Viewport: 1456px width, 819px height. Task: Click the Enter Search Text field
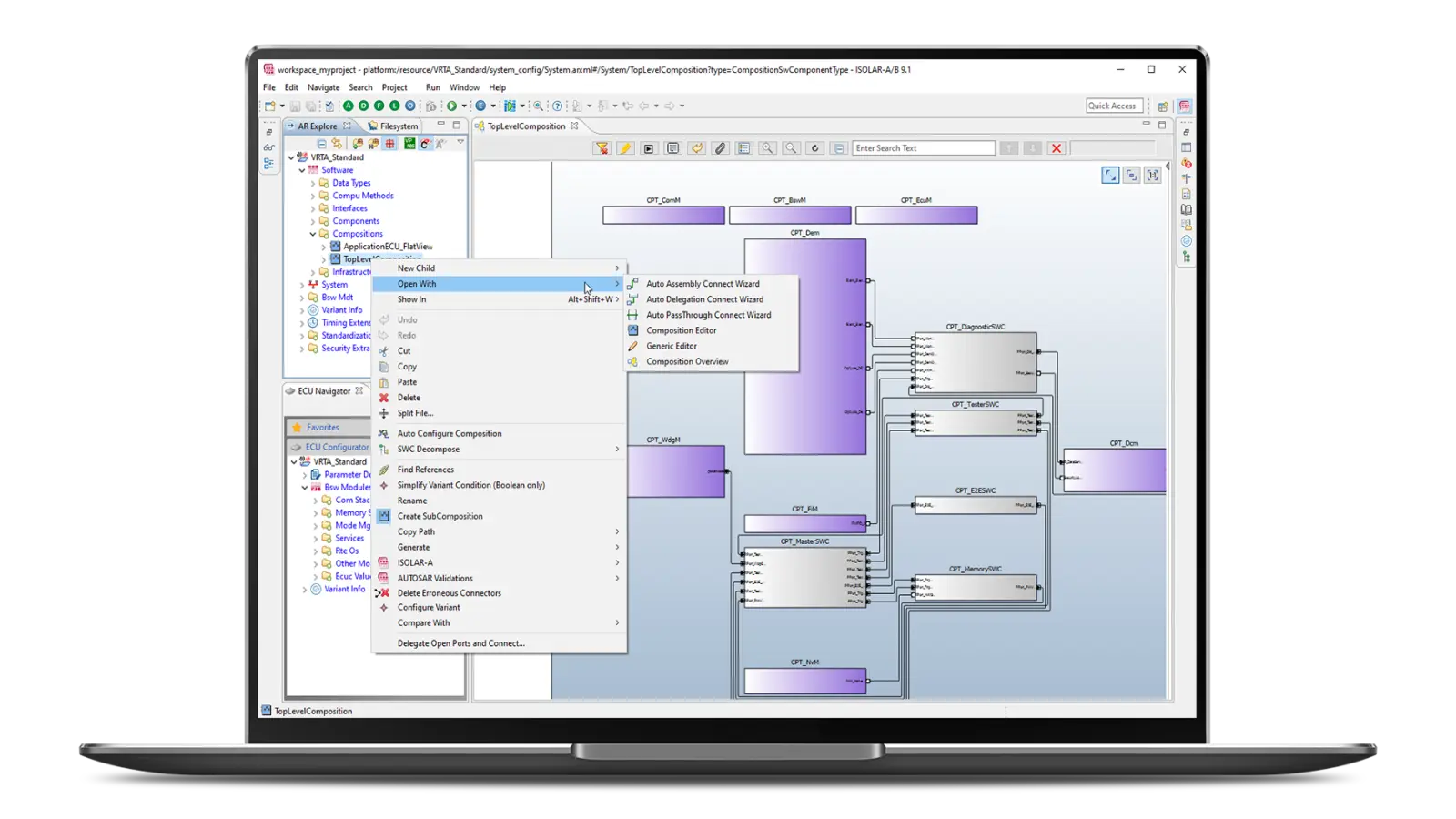click(923, 148)
